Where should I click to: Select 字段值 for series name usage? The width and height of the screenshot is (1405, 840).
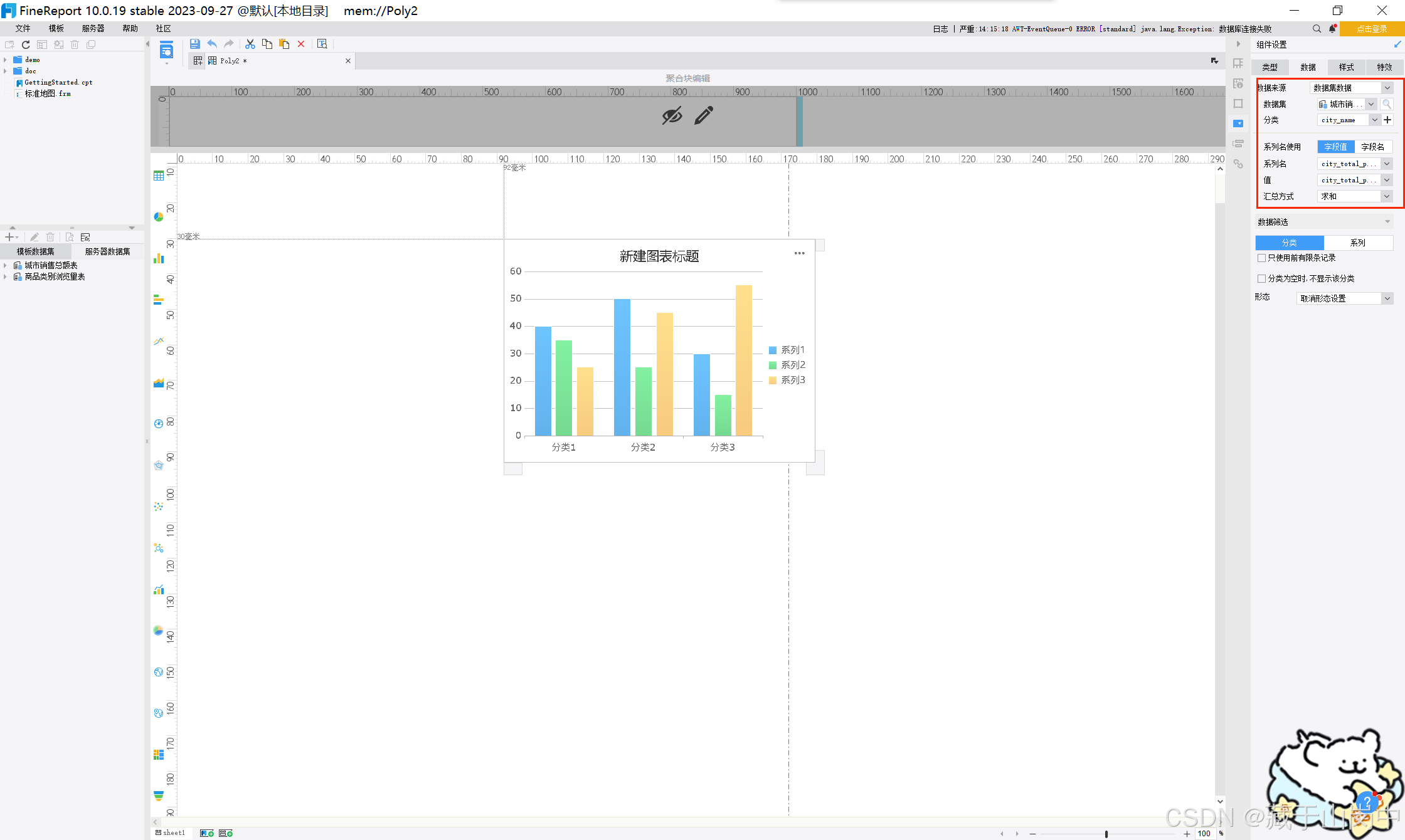pyautogui.click(x=1335, y=147)
